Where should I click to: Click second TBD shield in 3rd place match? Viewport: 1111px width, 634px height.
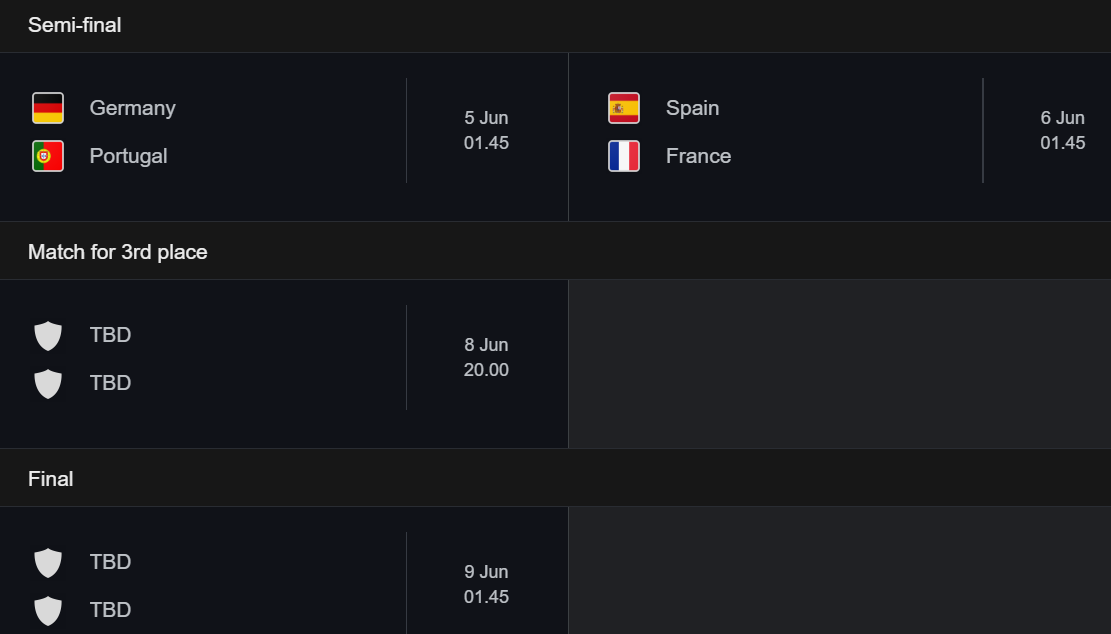[48, 383]
